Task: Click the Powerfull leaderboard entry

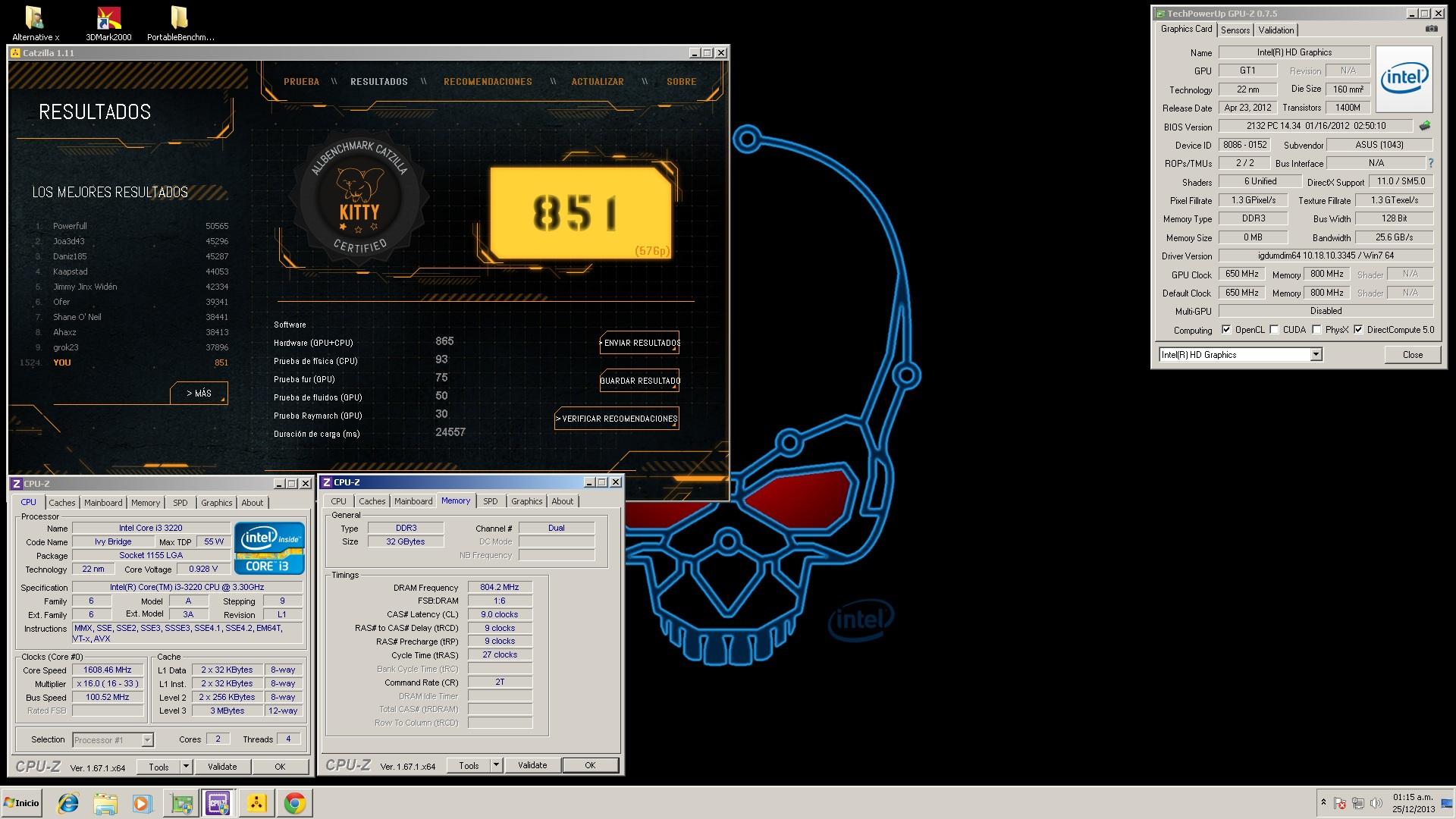Action: click(x=131, y=226)
